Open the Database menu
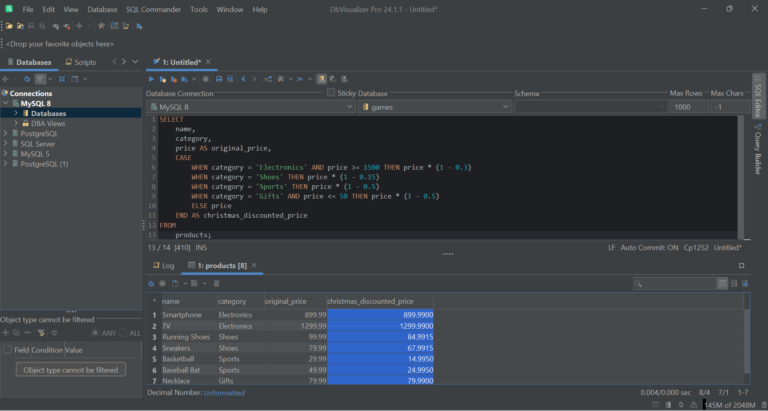768x411 pixels. tap(102, 9)
